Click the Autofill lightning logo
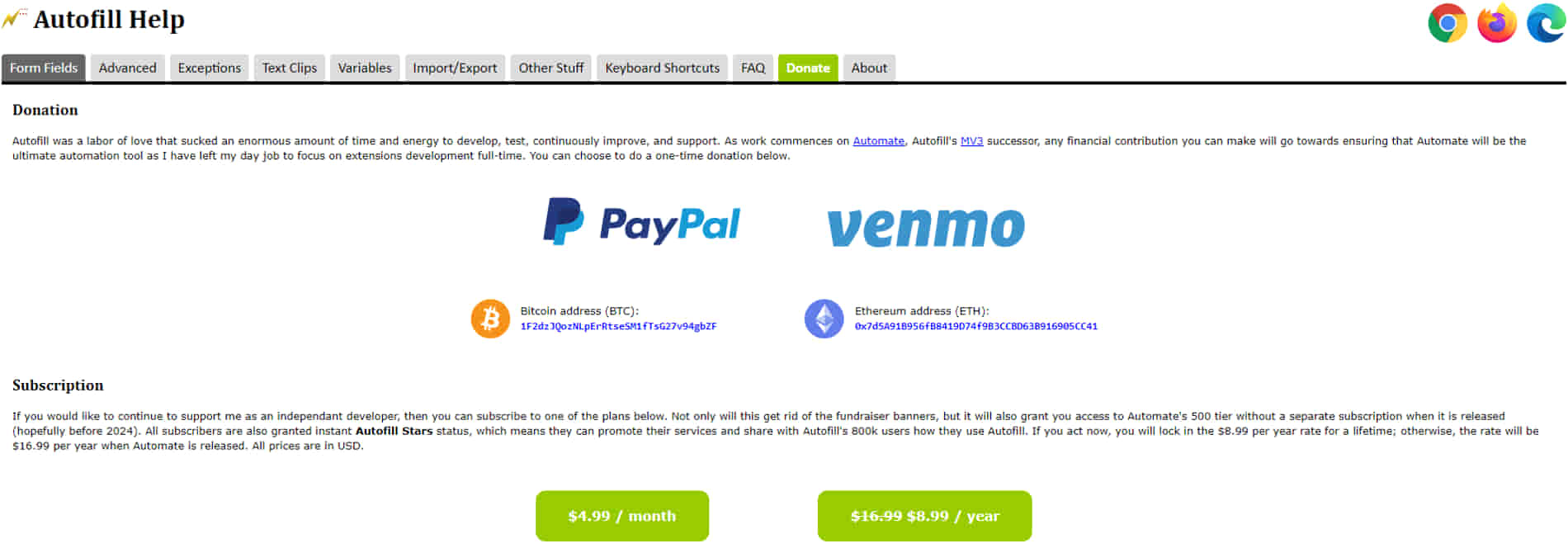 point(14,17)
